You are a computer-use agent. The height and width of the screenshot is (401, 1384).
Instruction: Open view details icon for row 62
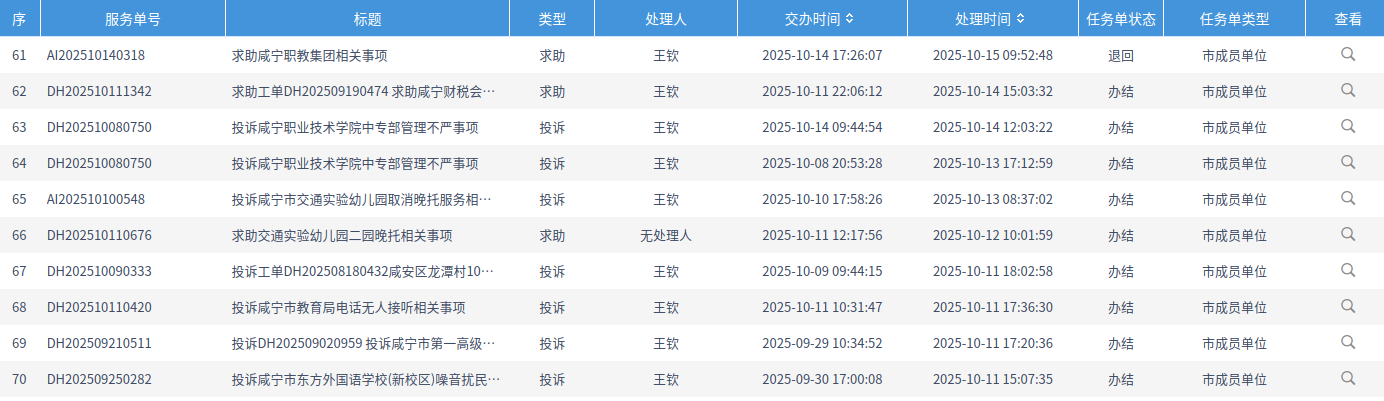click(1348, 90)
